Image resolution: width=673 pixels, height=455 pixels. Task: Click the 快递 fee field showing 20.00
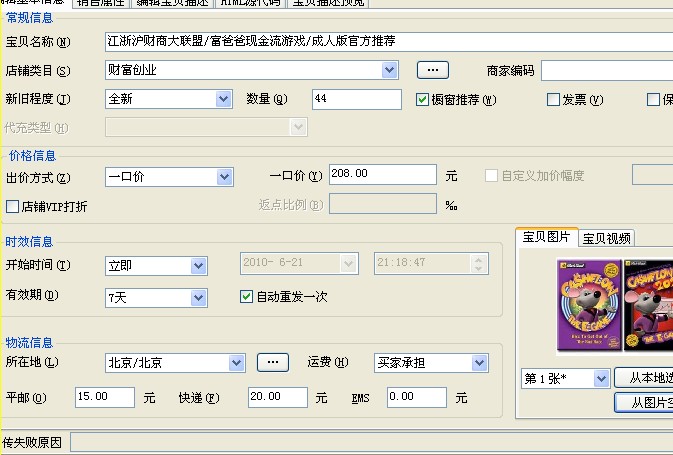277,397
